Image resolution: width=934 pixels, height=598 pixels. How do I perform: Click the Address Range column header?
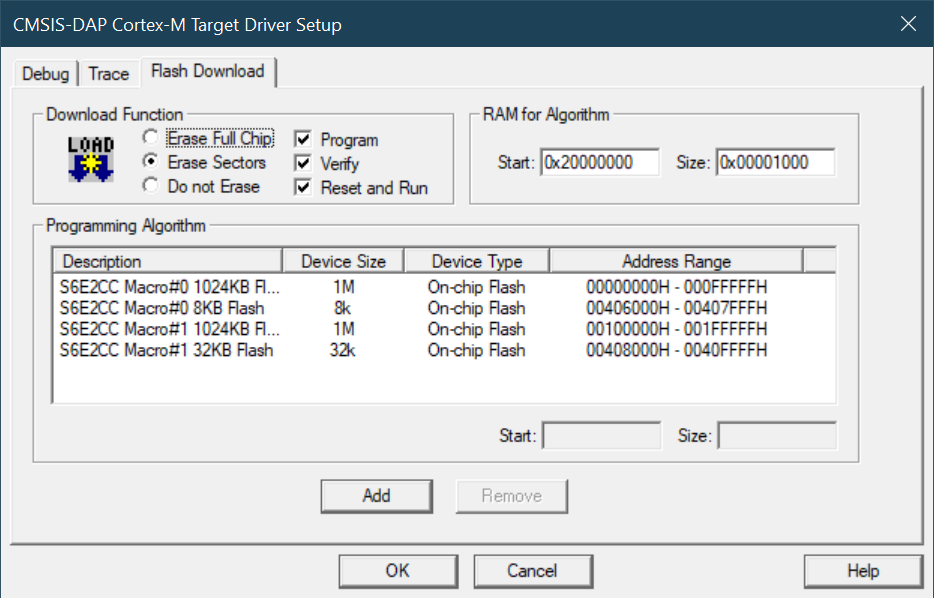point(676,261)
